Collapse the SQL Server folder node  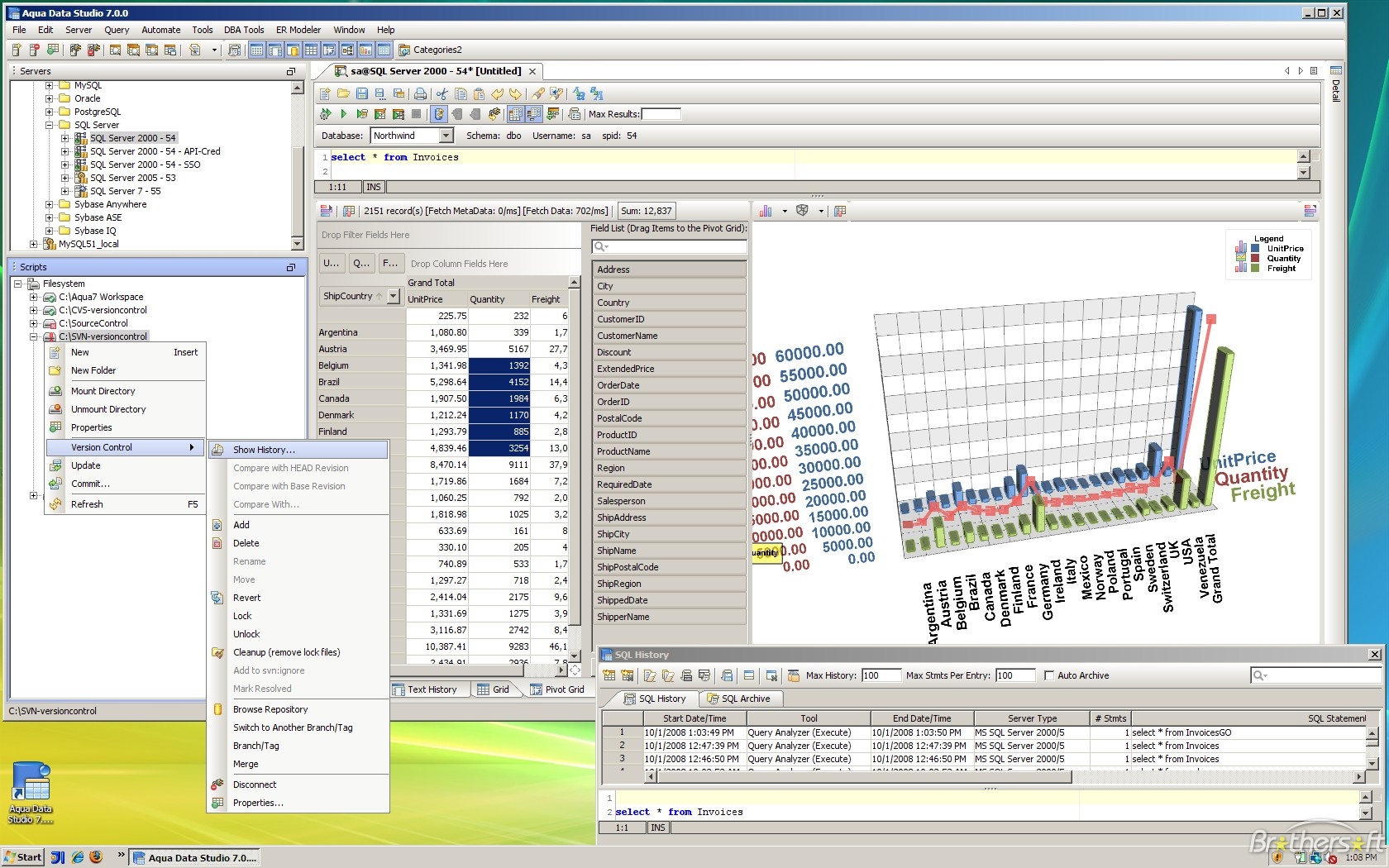point(50,125)
